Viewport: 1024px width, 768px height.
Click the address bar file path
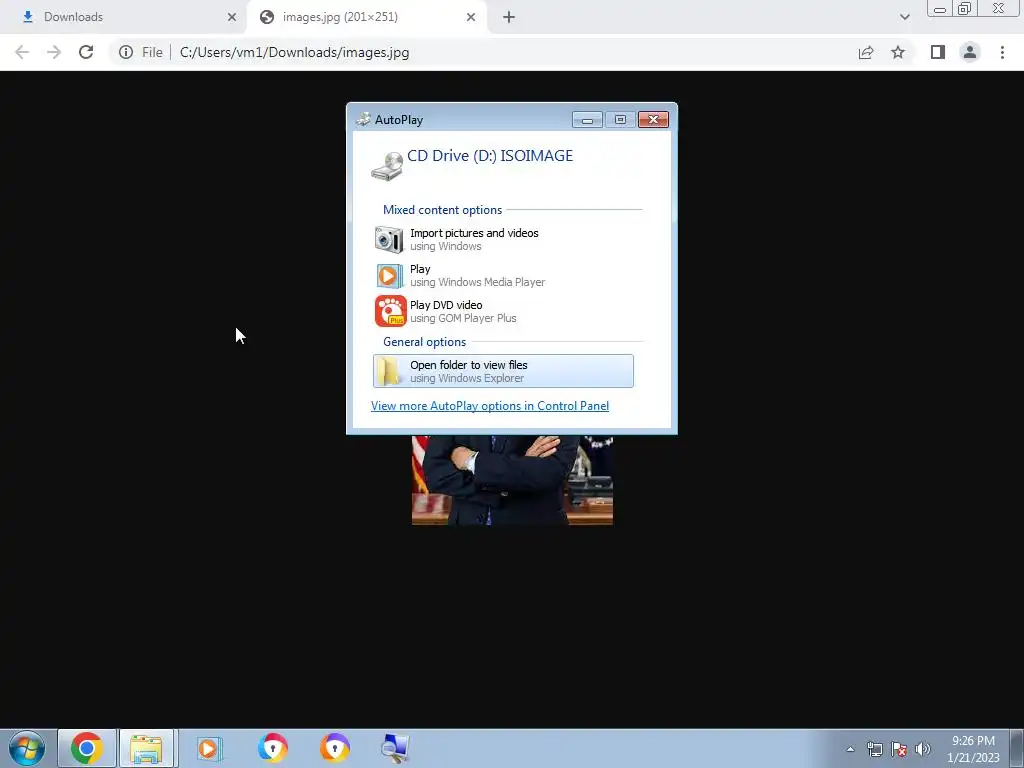click(295, 52)
